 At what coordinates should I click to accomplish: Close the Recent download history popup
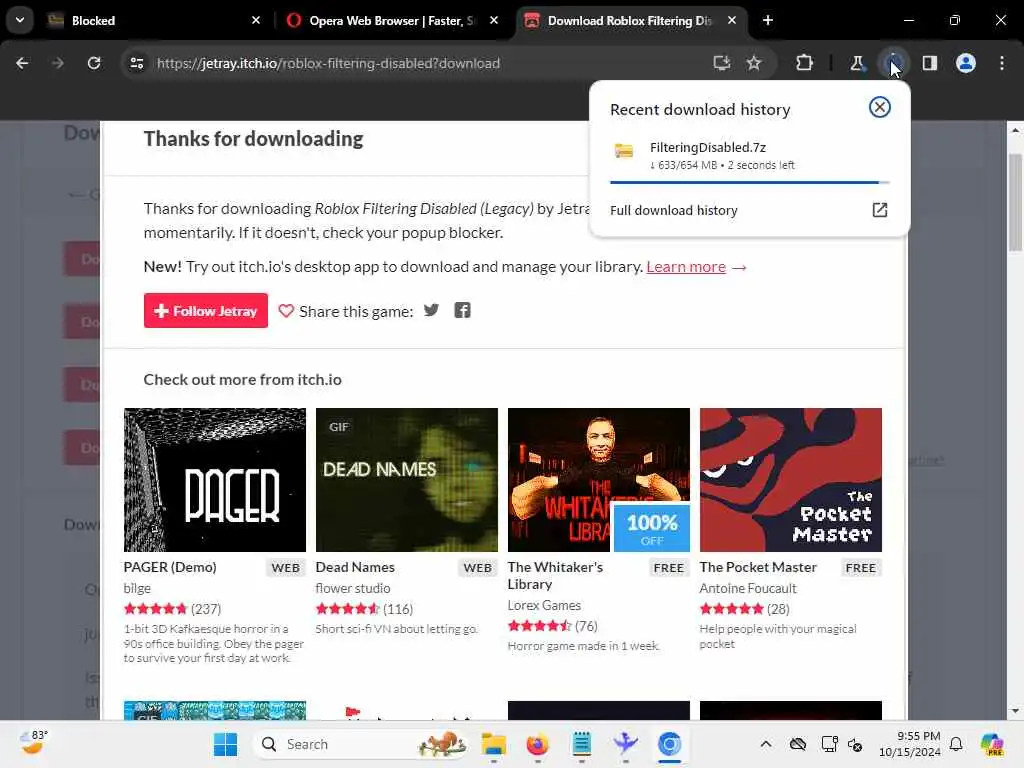[880, 107]
